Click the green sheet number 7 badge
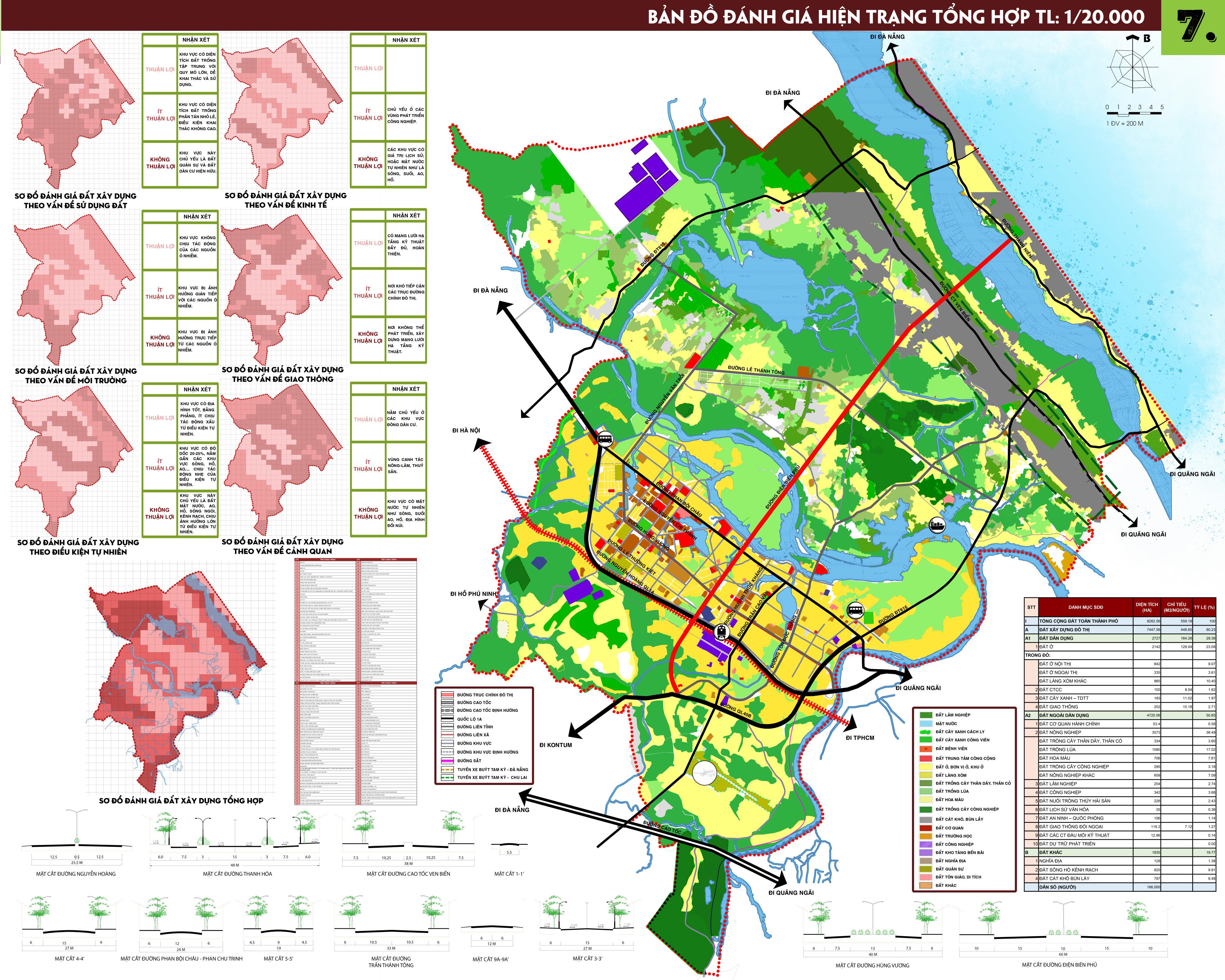 pos(1193,27)
